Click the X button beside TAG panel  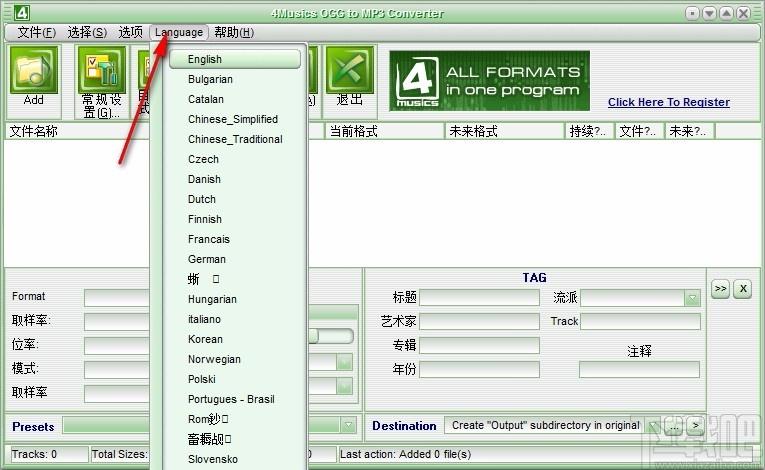(x=743, y=288)
